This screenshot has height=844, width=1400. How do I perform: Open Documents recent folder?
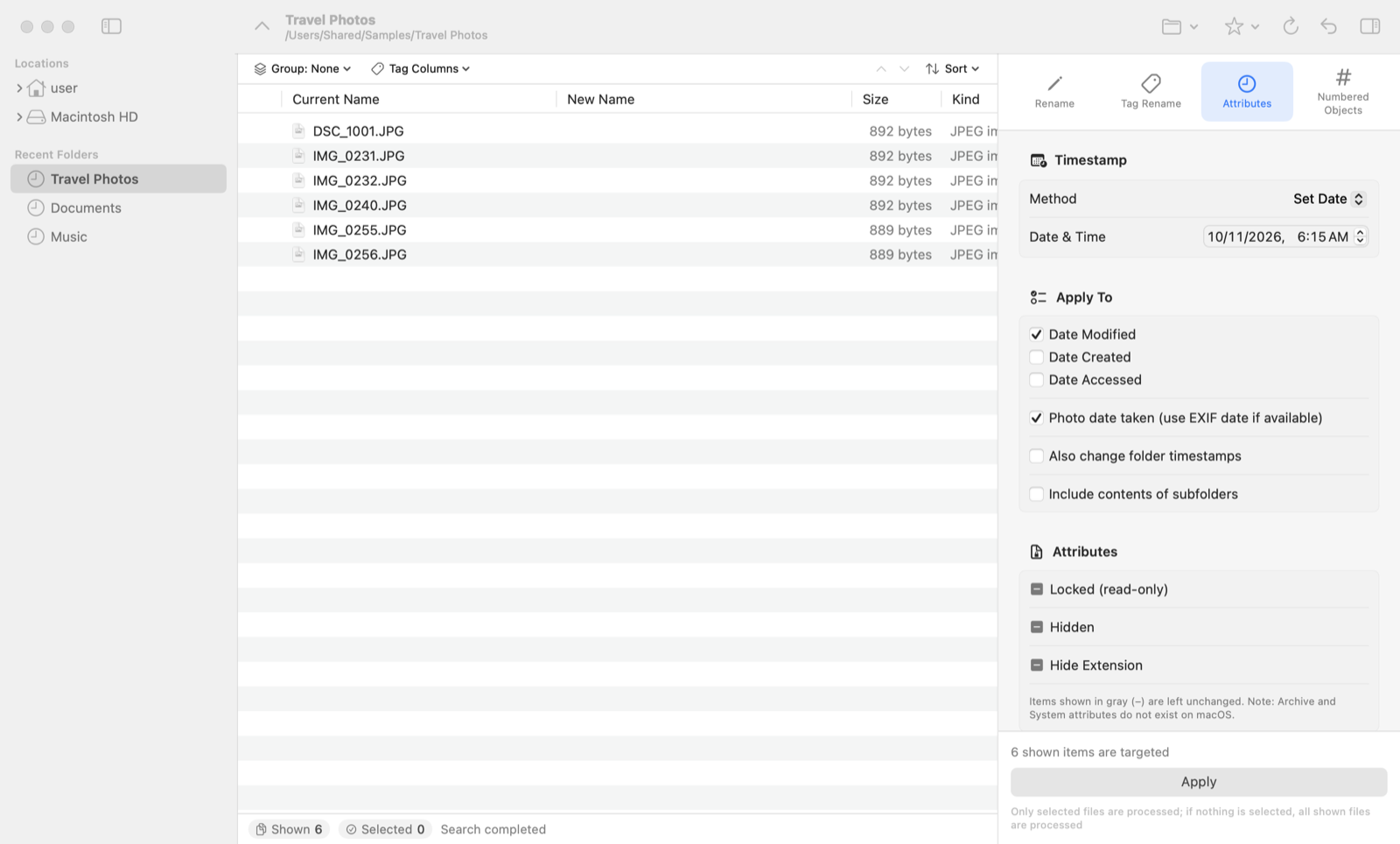(x=118, y=207)
